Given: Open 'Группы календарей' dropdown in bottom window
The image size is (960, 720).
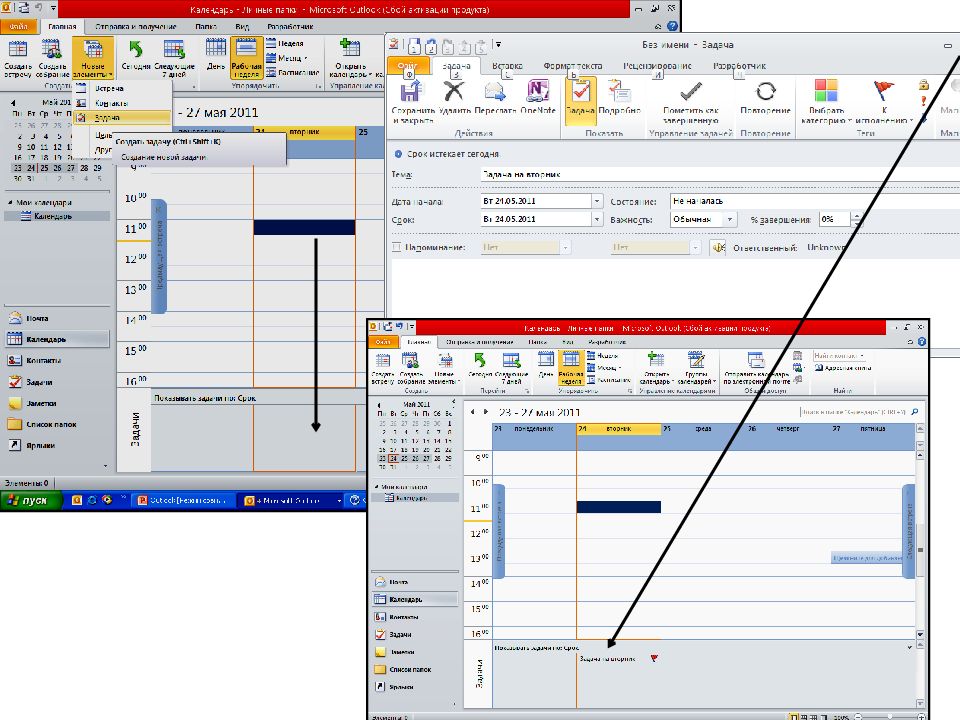Looking at the screenshot, I should pyautogui.click(x=696, y=368).
